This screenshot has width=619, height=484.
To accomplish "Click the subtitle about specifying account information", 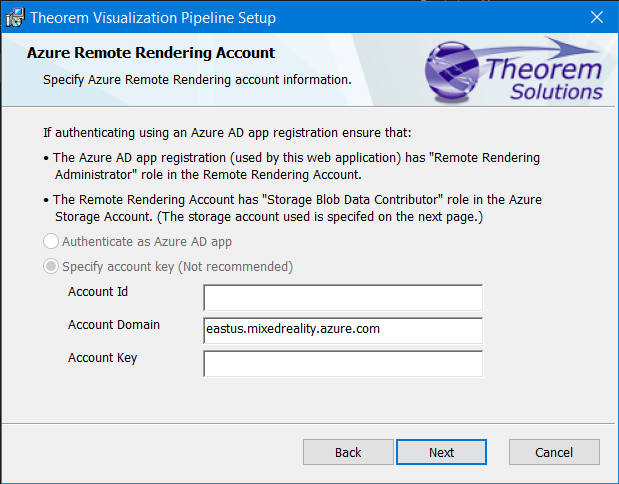I will coord(197,79).
